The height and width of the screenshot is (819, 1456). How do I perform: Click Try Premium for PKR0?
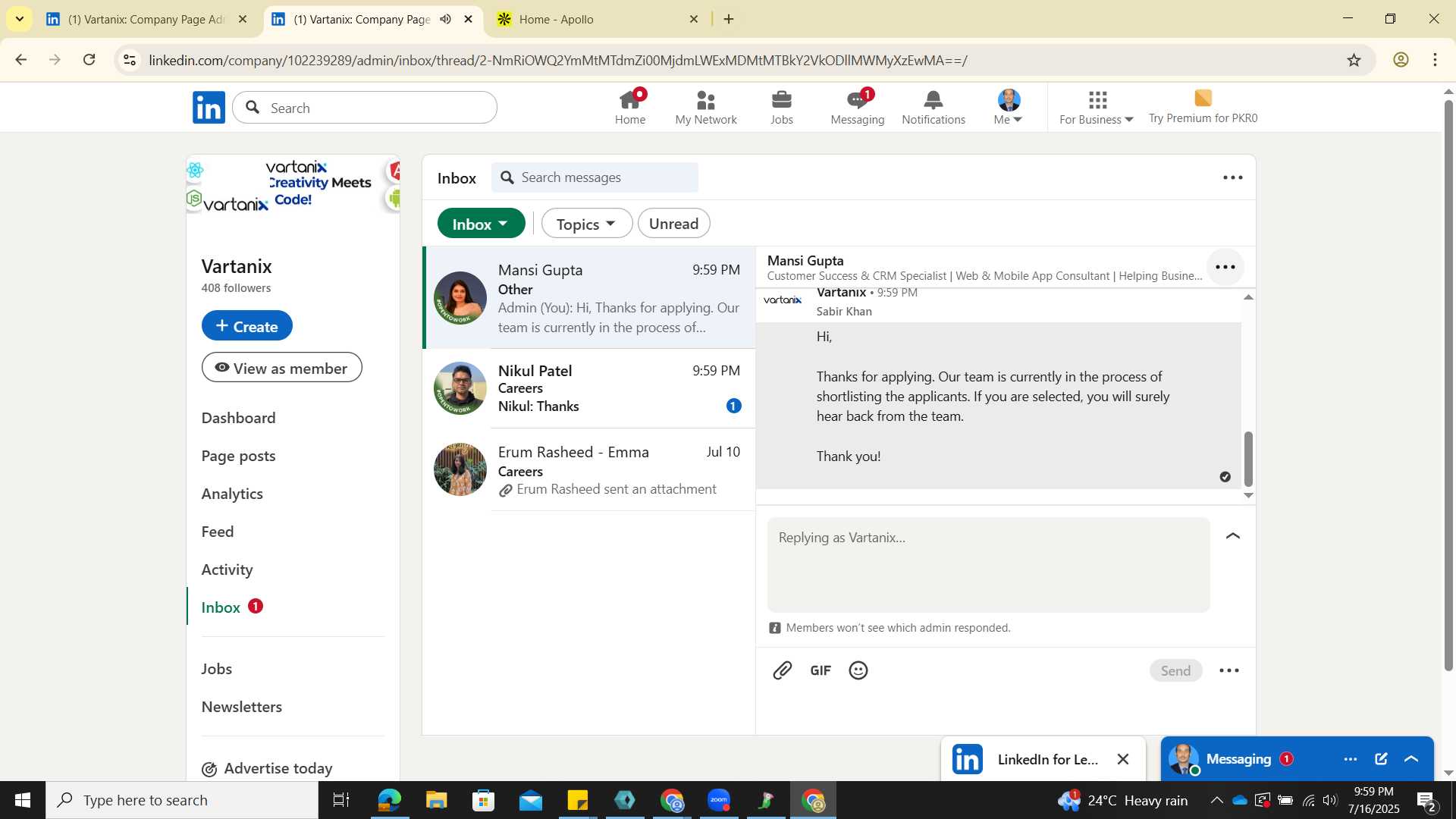1203,107
